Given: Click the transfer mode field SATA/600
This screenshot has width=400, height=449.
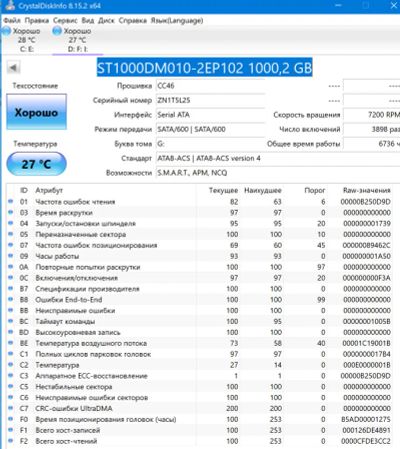Looking at the screenshot, I should 210,129.
